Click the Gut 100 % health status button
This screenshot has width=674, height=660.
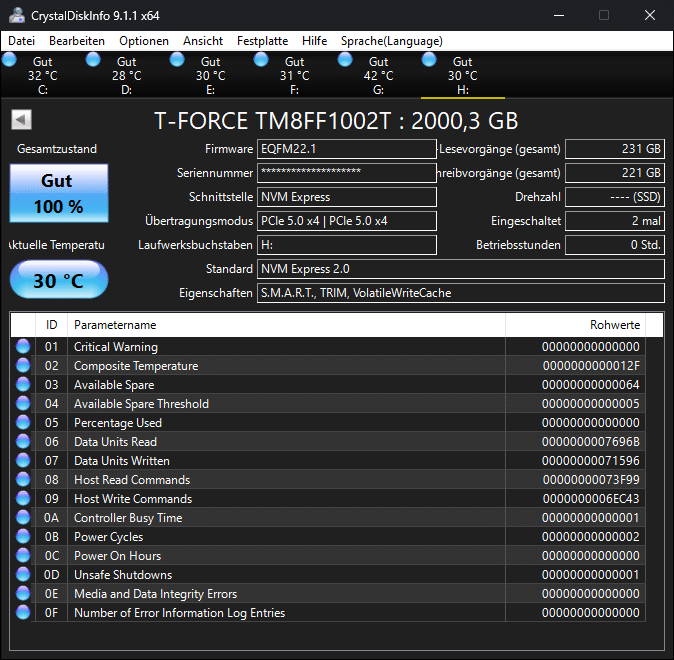click(x=57, y=193)
